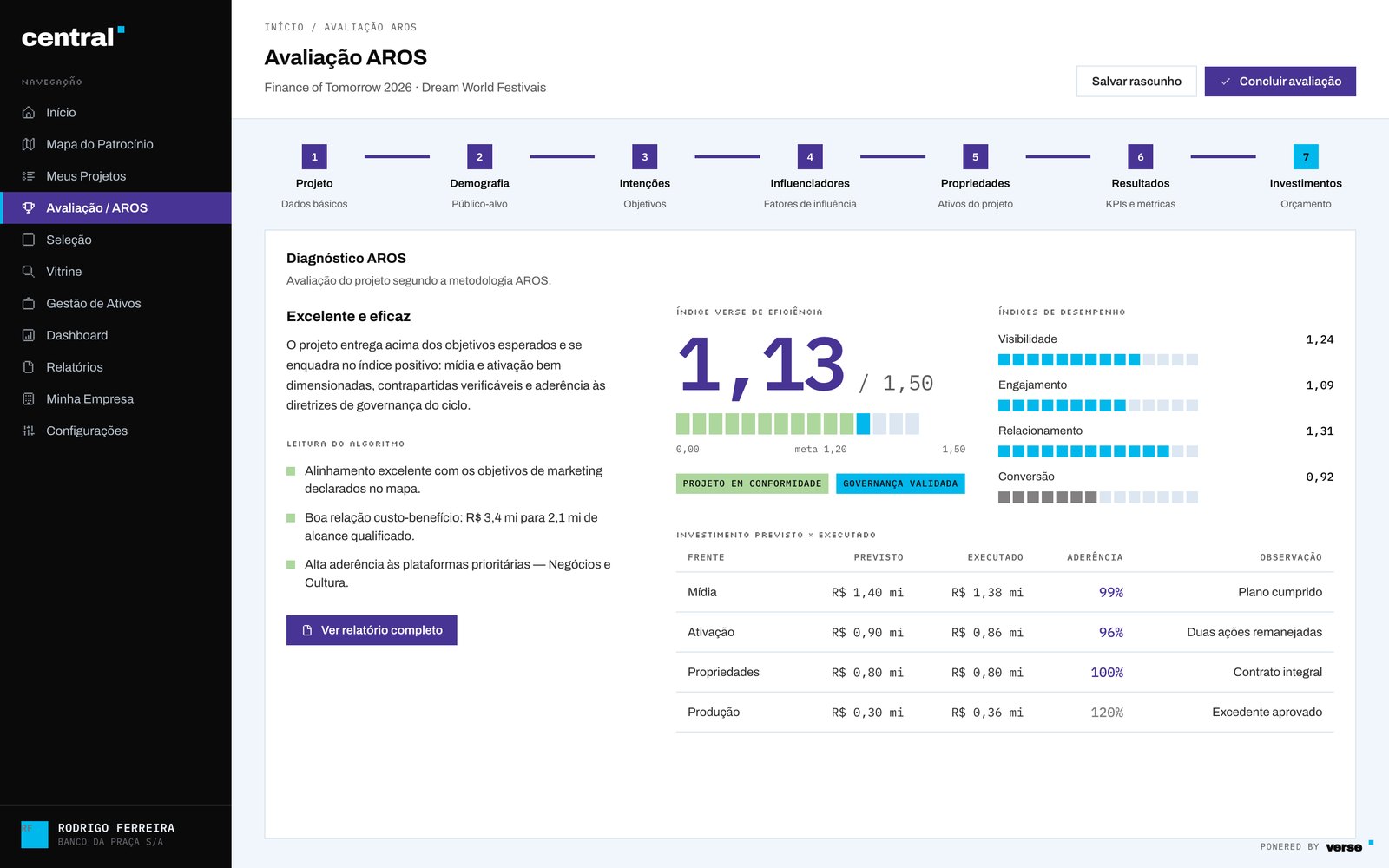Click the Seleção checkbox icon
Screen dimensions: 1389x868
[29, 240]
